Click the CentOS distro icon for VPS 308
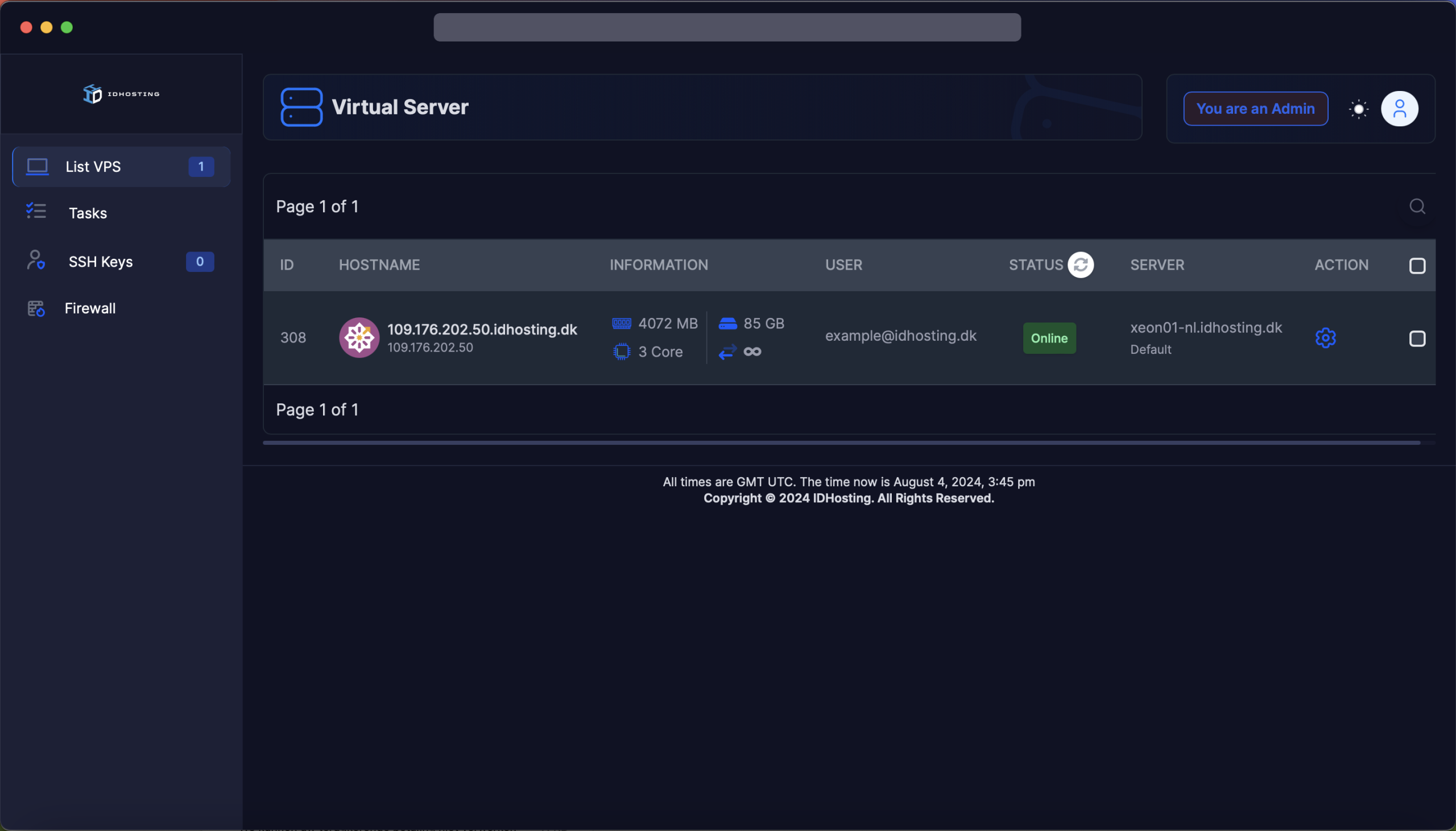This screenshot has width=1456, height=831. (x=359, y=337)
